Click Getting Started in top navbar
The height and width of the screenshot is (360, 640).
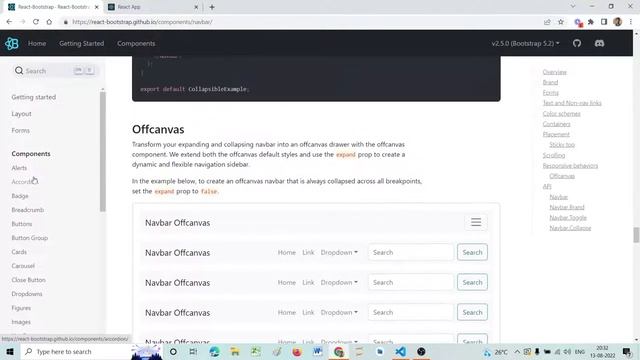click(82, 43)
